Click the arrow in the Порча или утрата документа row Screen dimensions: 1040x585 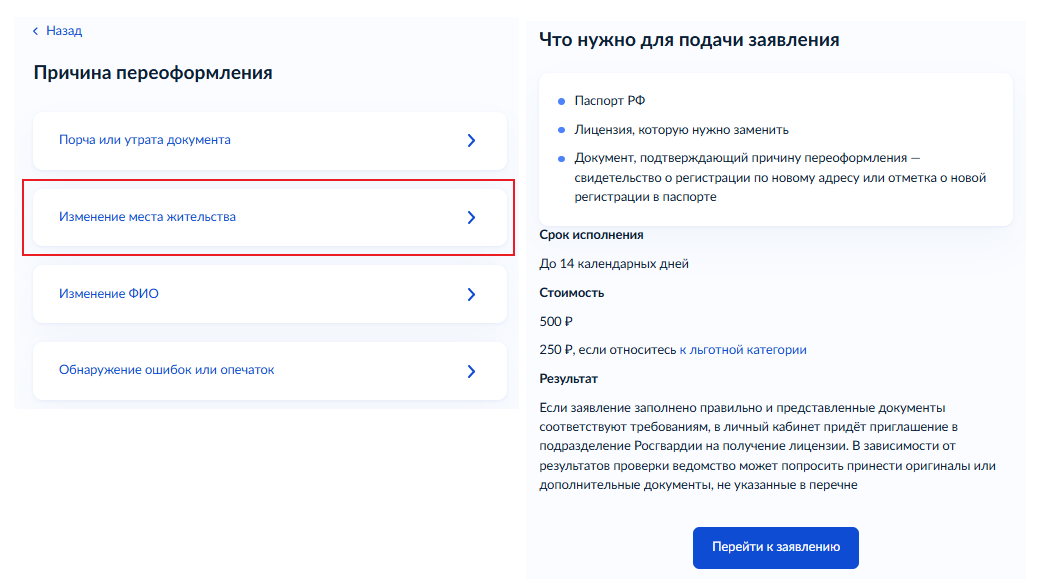pyautogui.click(x=471, y=141)
